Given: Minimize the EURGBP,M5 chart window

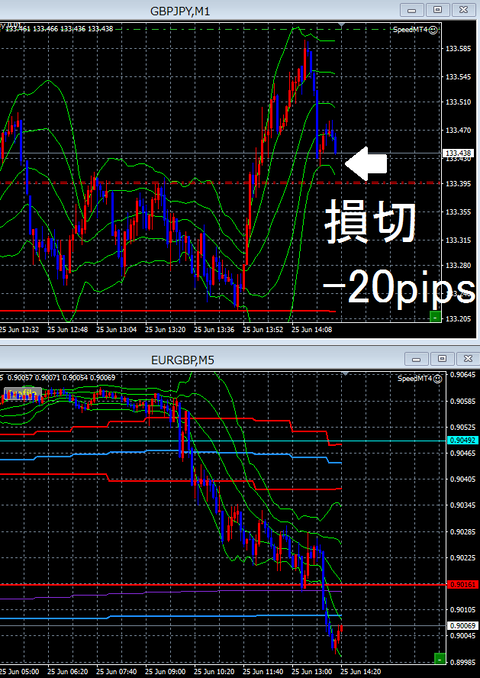Looking at the screenshot, I should [x=416, y=359].
